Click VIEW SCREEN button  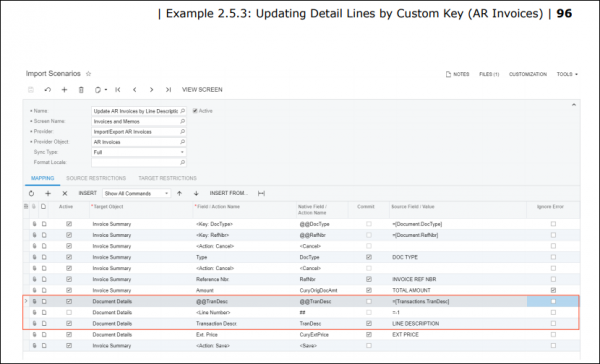pos(202,90)
